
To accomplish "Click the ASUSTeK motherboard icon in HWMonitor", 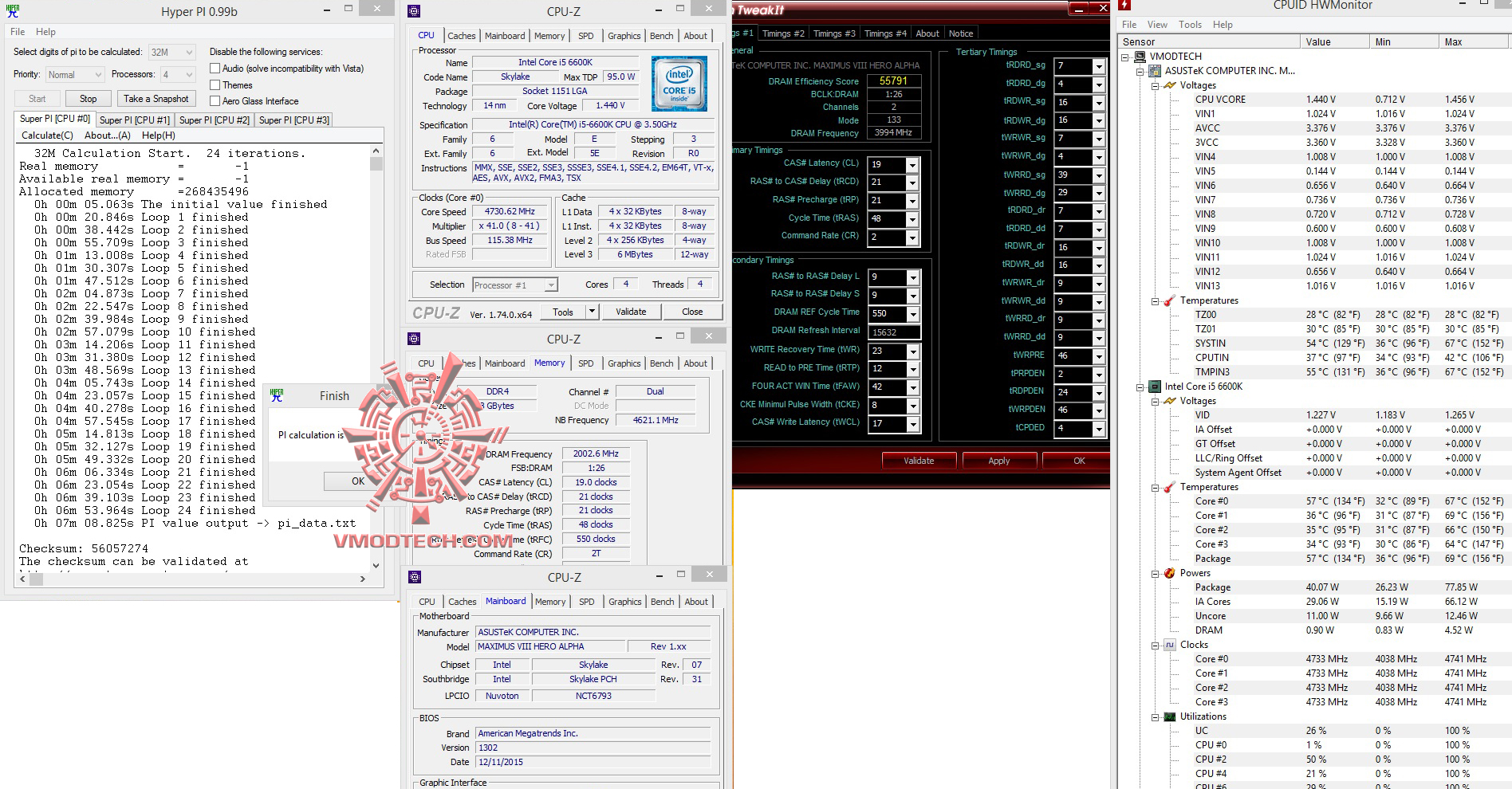I will [x=1154, y=71].
